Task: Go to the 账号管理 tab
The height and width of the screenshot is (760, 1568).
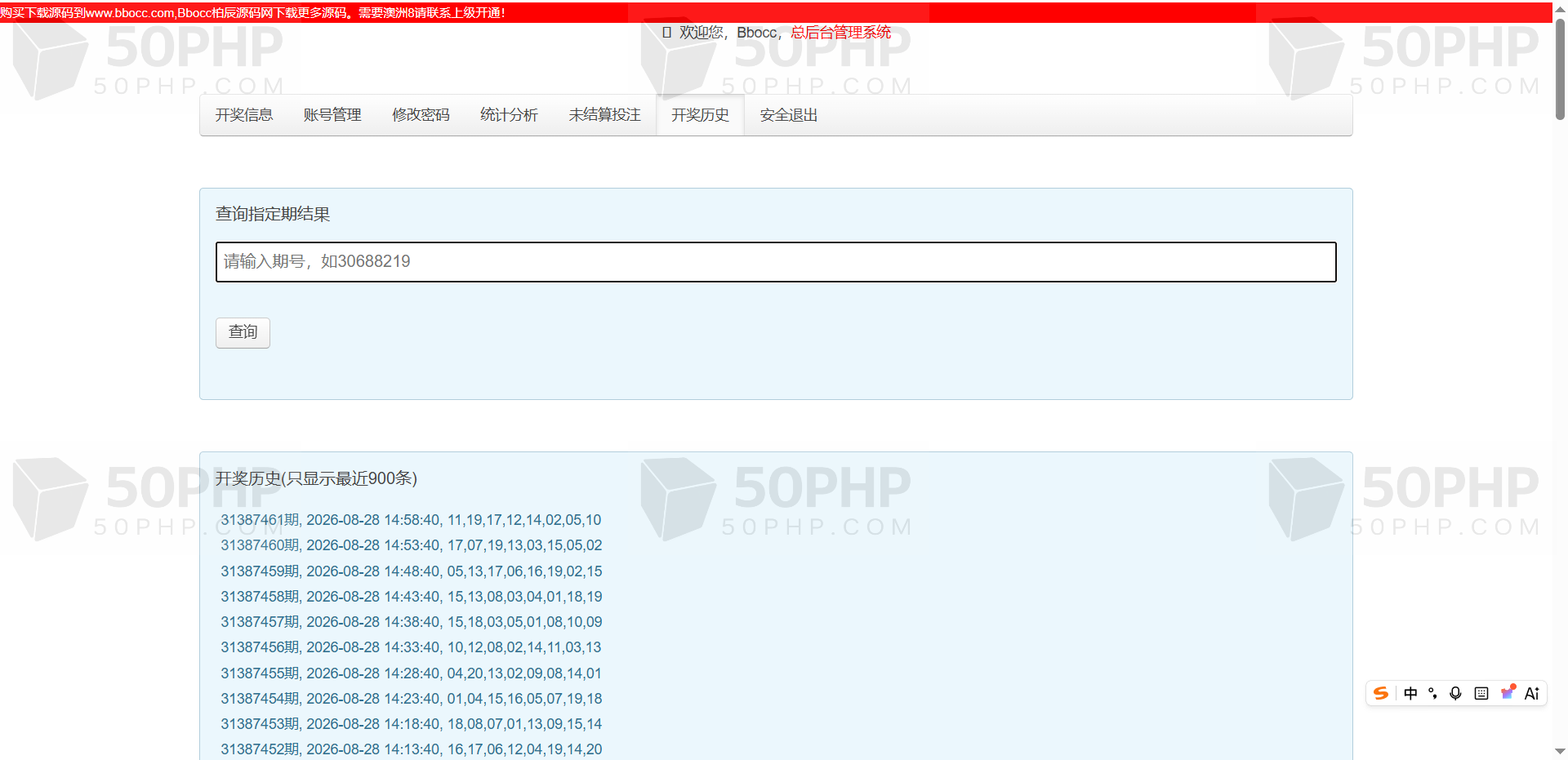Action: [332, 115]
